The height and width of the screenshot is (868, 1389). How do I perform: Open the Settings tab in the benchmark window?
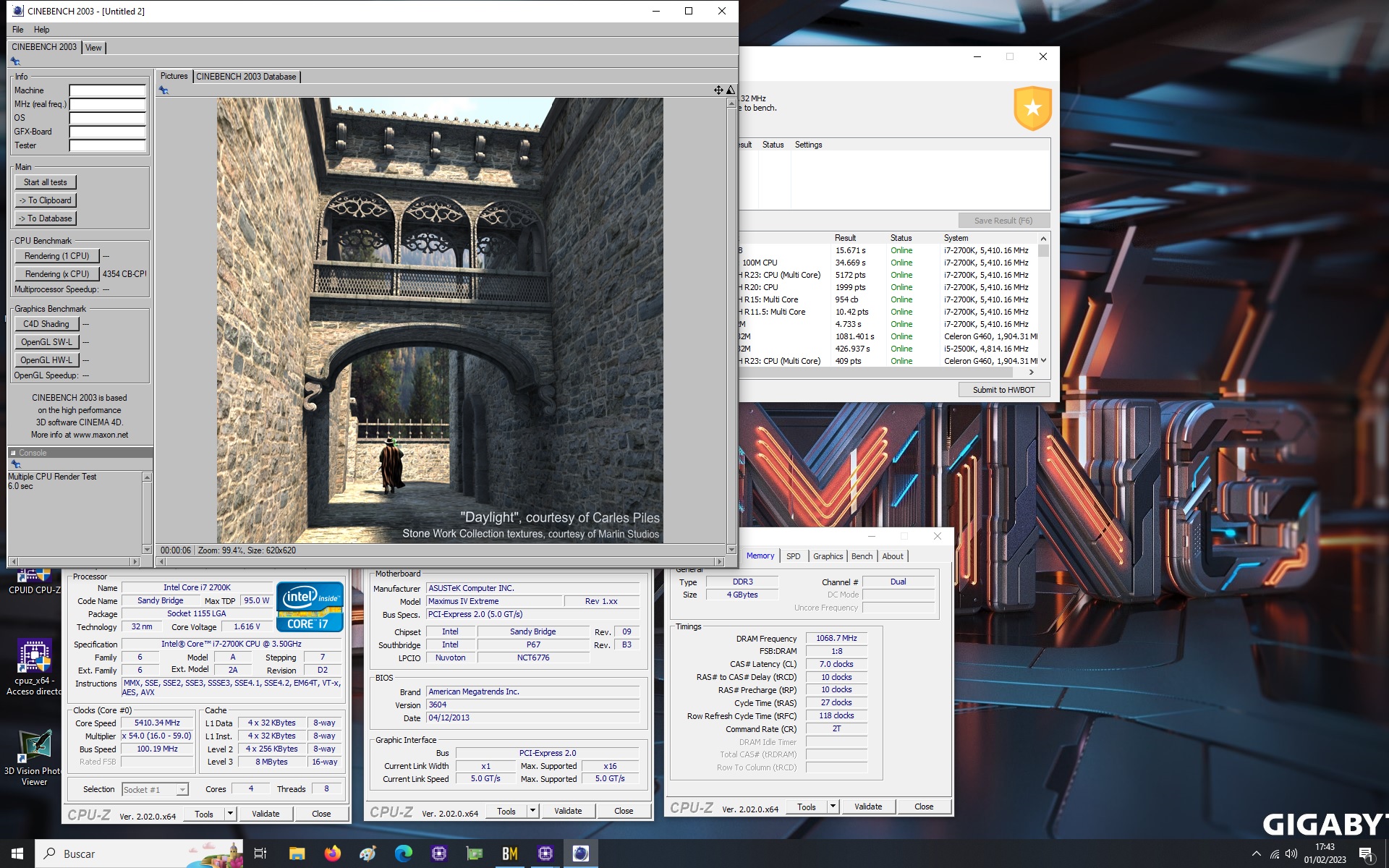(x=808, y=145)
